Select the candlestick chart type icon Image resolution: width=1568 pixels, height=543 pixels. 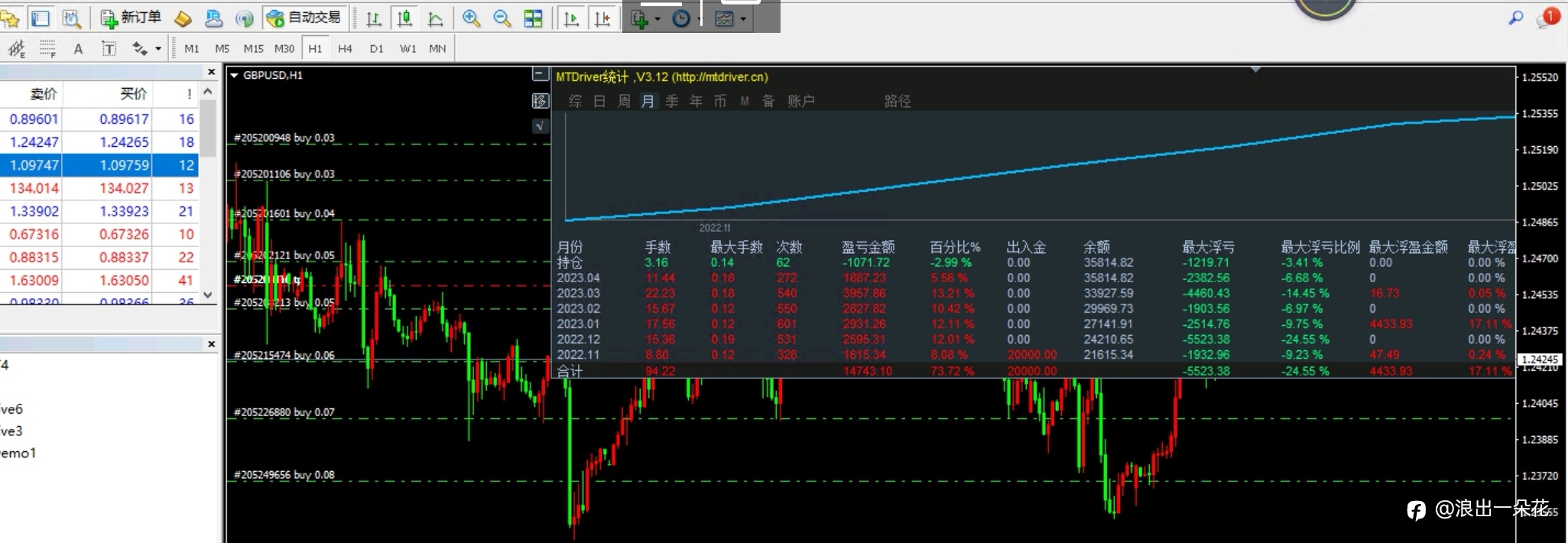pos(404,18)
